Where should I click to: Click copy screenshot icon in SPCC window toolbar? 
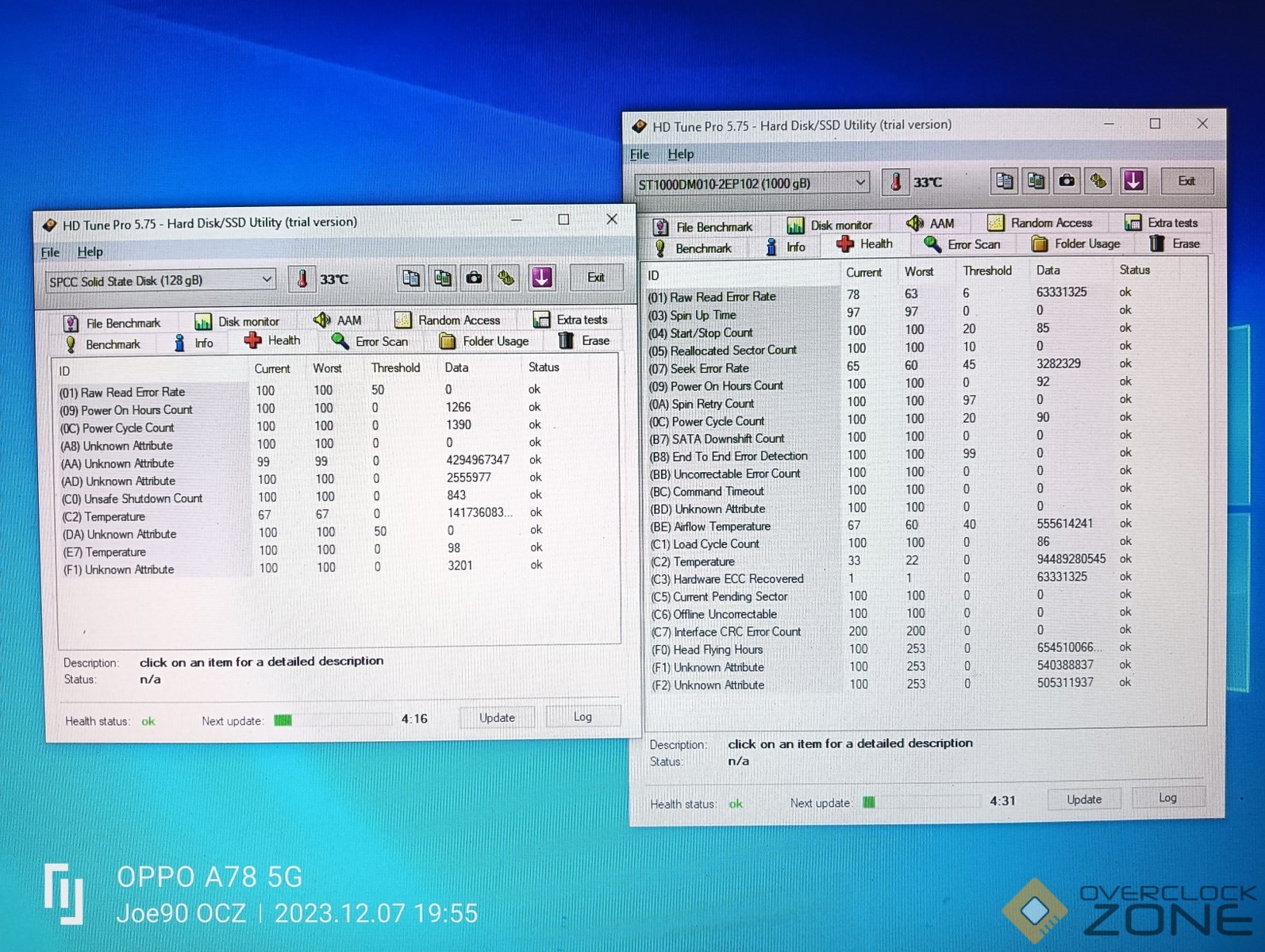[442, 278]
